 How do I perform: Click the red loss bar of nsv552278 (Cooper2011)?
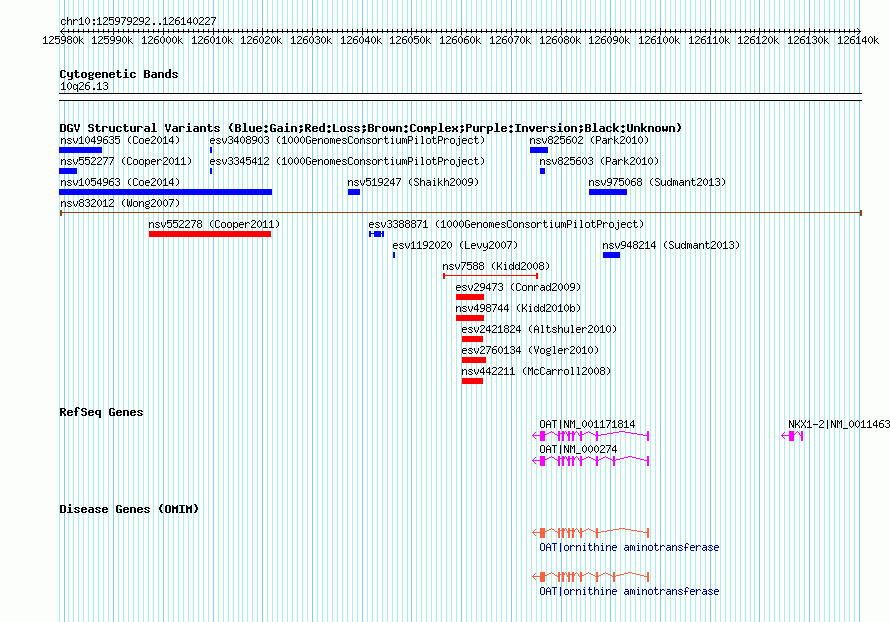pyautogui.click(x=210, y=234)
